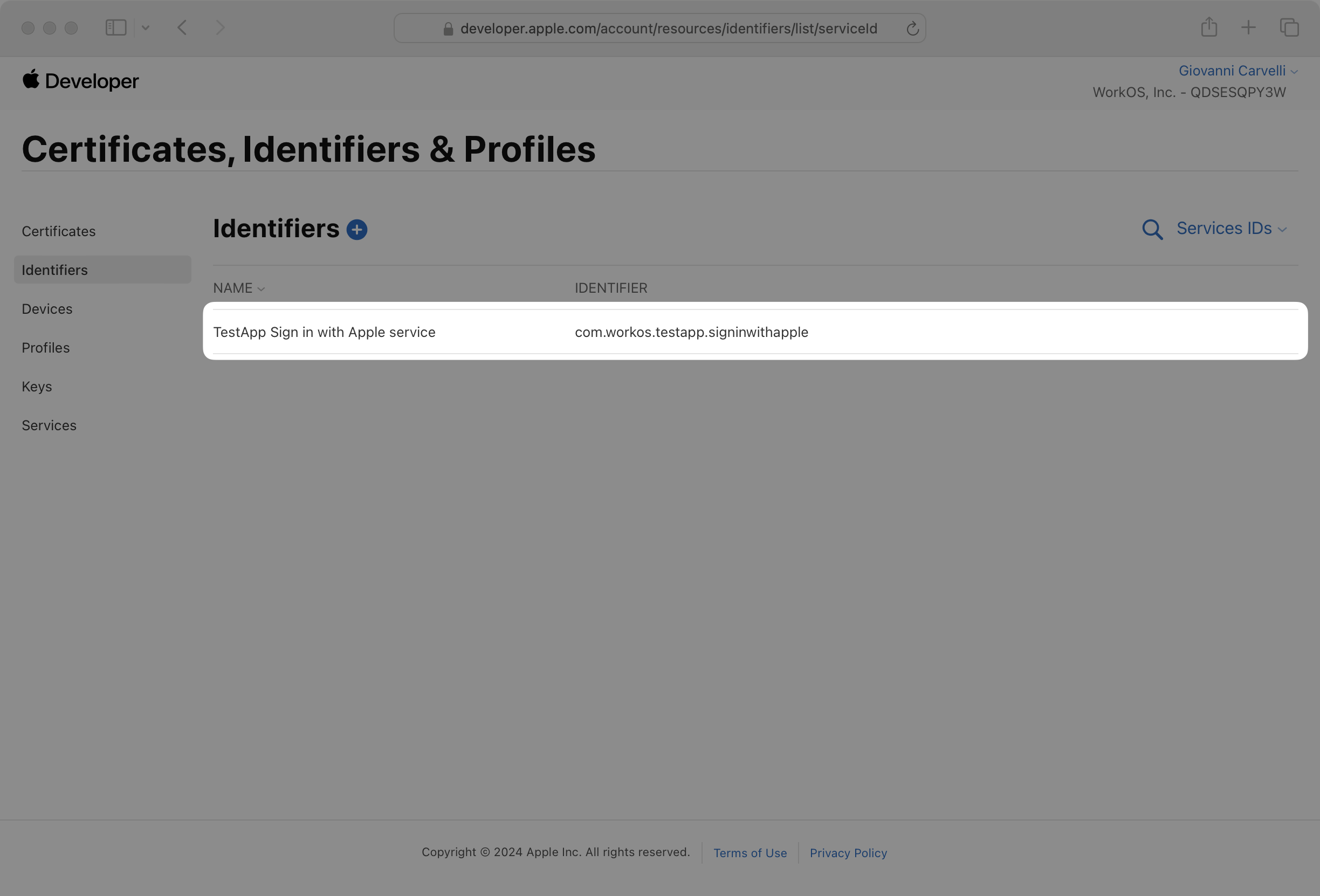Click the Sidebar toggle icon
The width and height of the screenshot is (1320, 896).
pos(115,27)
